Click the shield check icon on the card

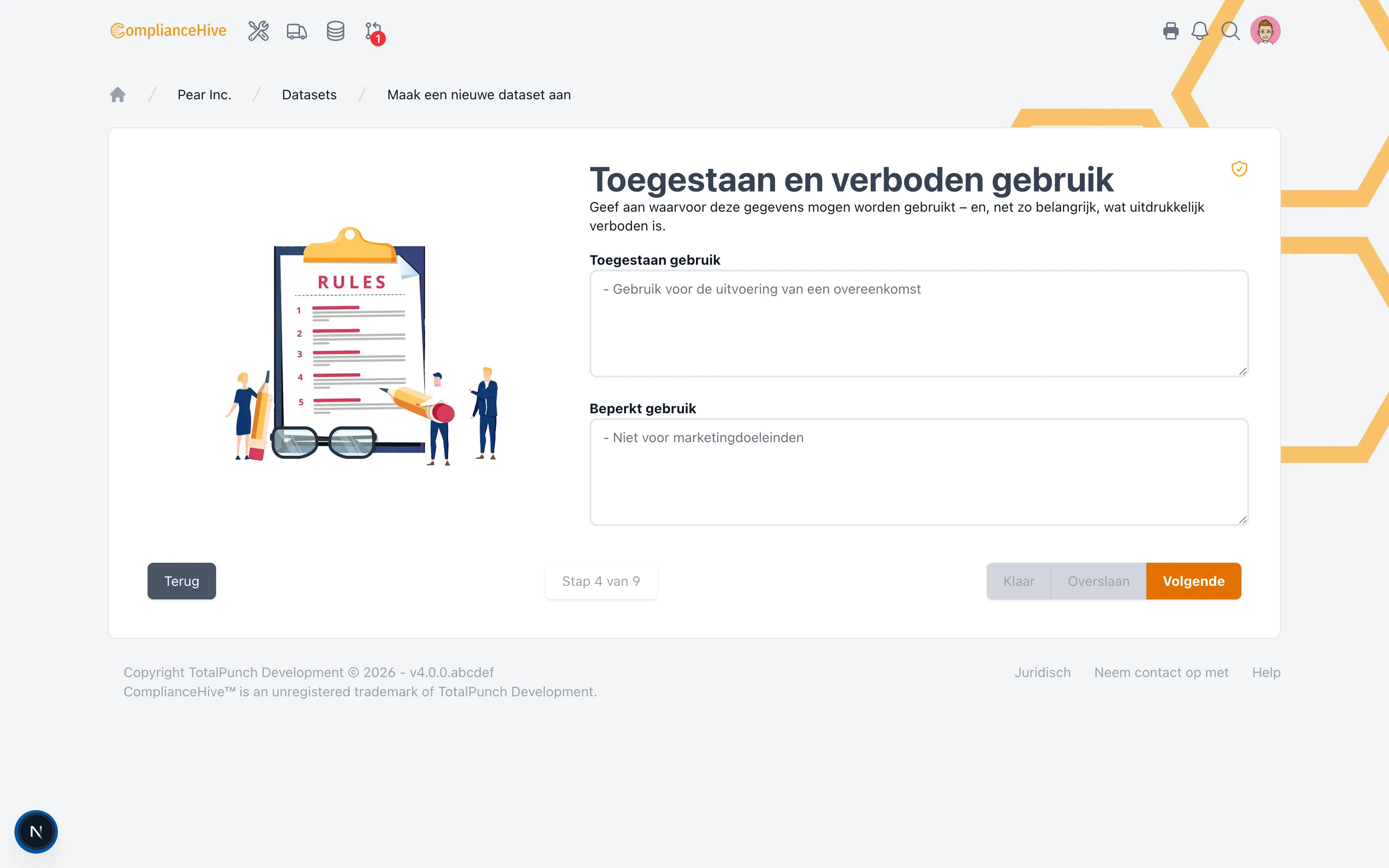[x=1239, y=169]
